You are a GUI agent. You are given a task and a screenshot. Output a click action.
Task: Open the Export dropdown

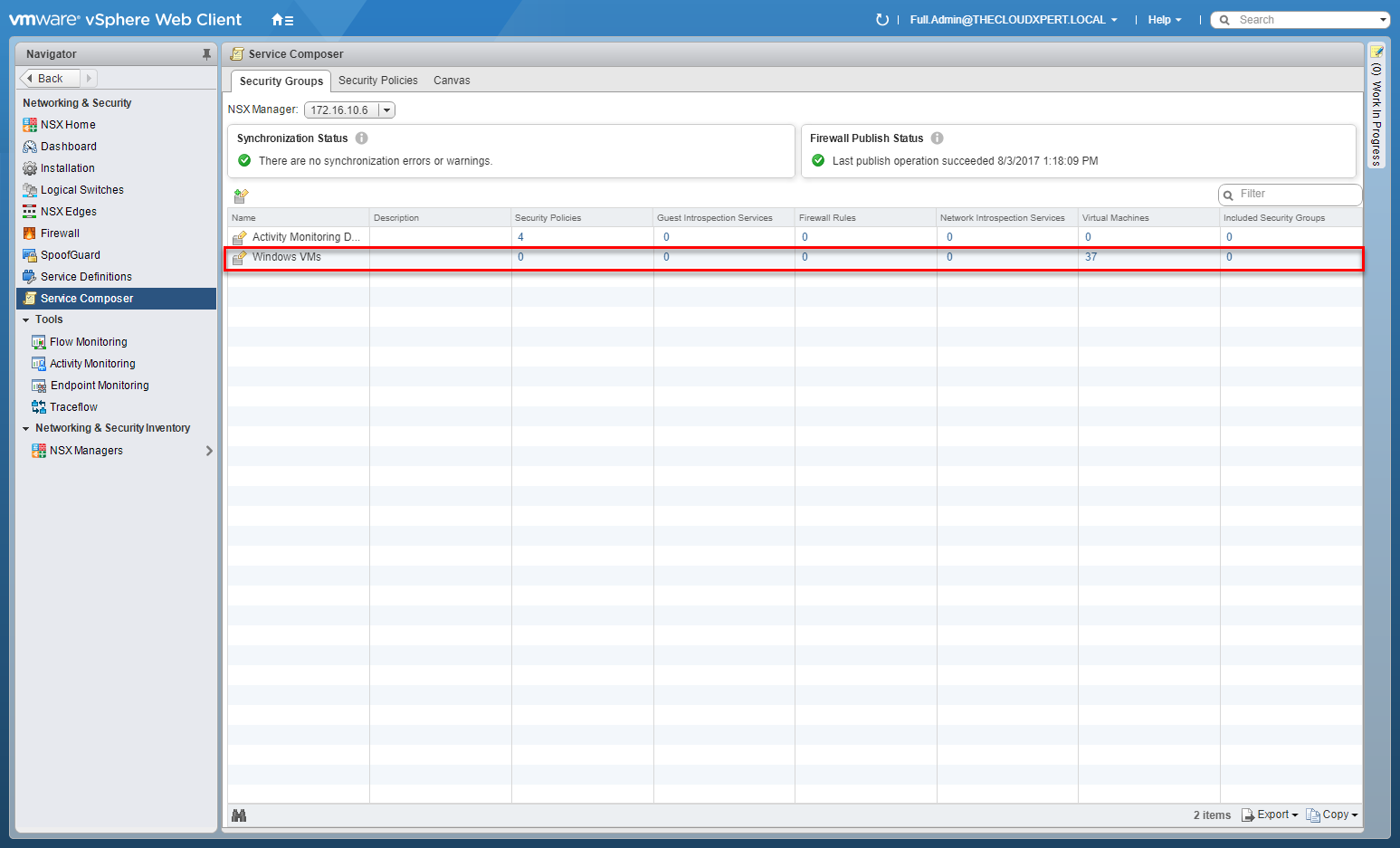(1270, 815)
